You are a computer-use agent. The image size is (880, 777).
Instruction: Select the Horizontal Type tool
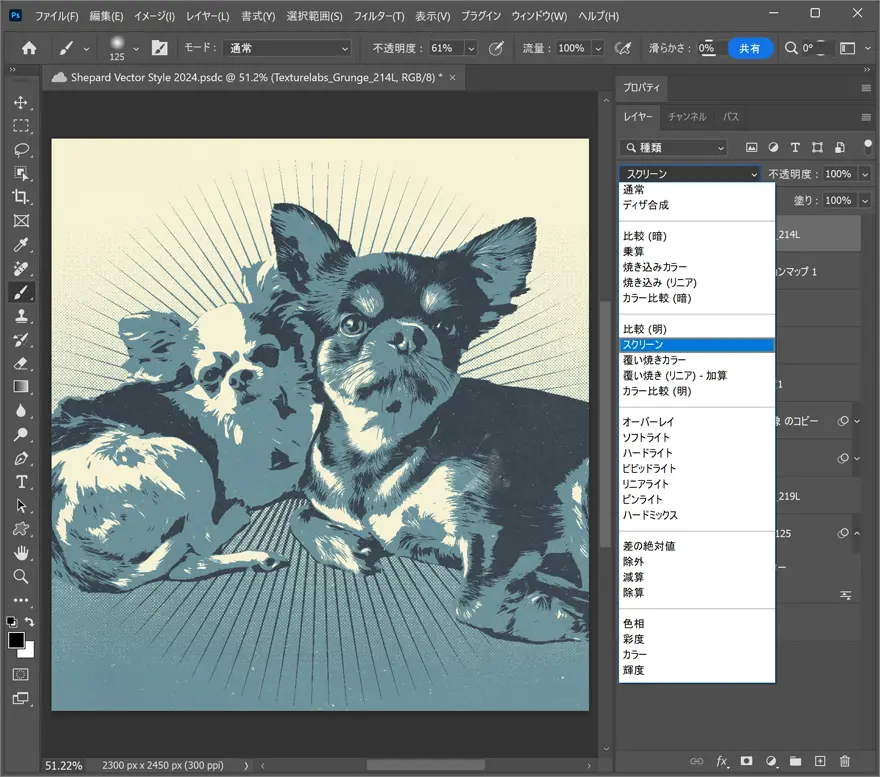point(21,482)
